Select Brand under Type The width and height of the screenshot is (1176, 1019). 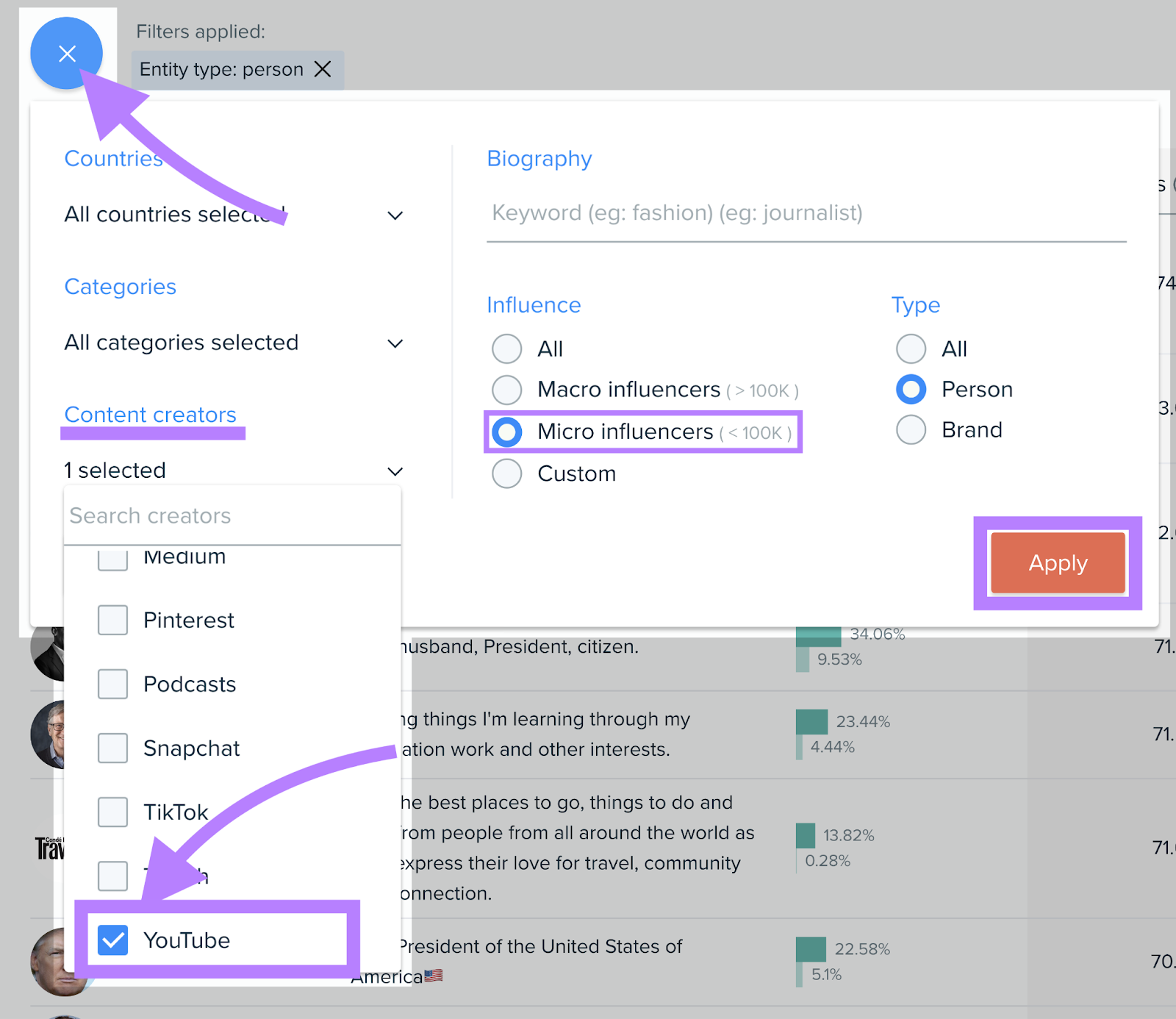pyautogui.click(x=911, y=430)
